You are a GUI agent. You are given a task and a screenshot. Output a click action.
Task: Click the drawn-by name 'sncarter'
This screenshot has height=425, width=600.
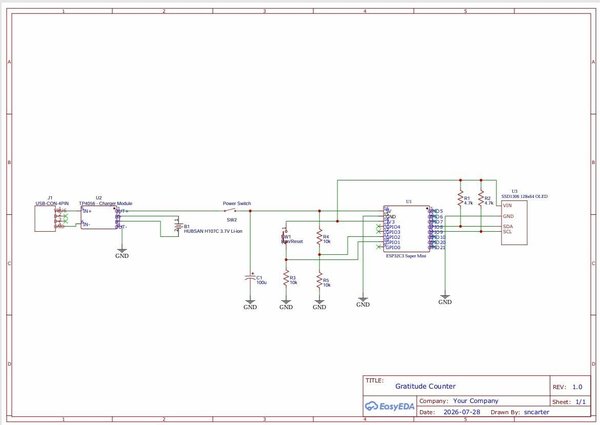[x=536, y=412]
